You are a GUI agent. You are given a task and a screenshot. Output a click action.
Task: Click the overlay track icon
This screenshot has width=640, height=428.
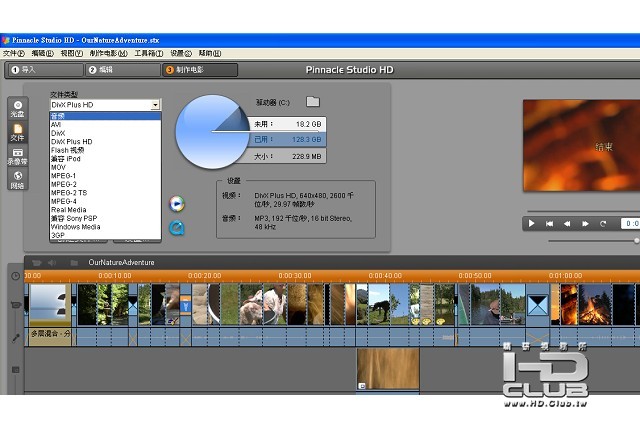click(16, 370)
